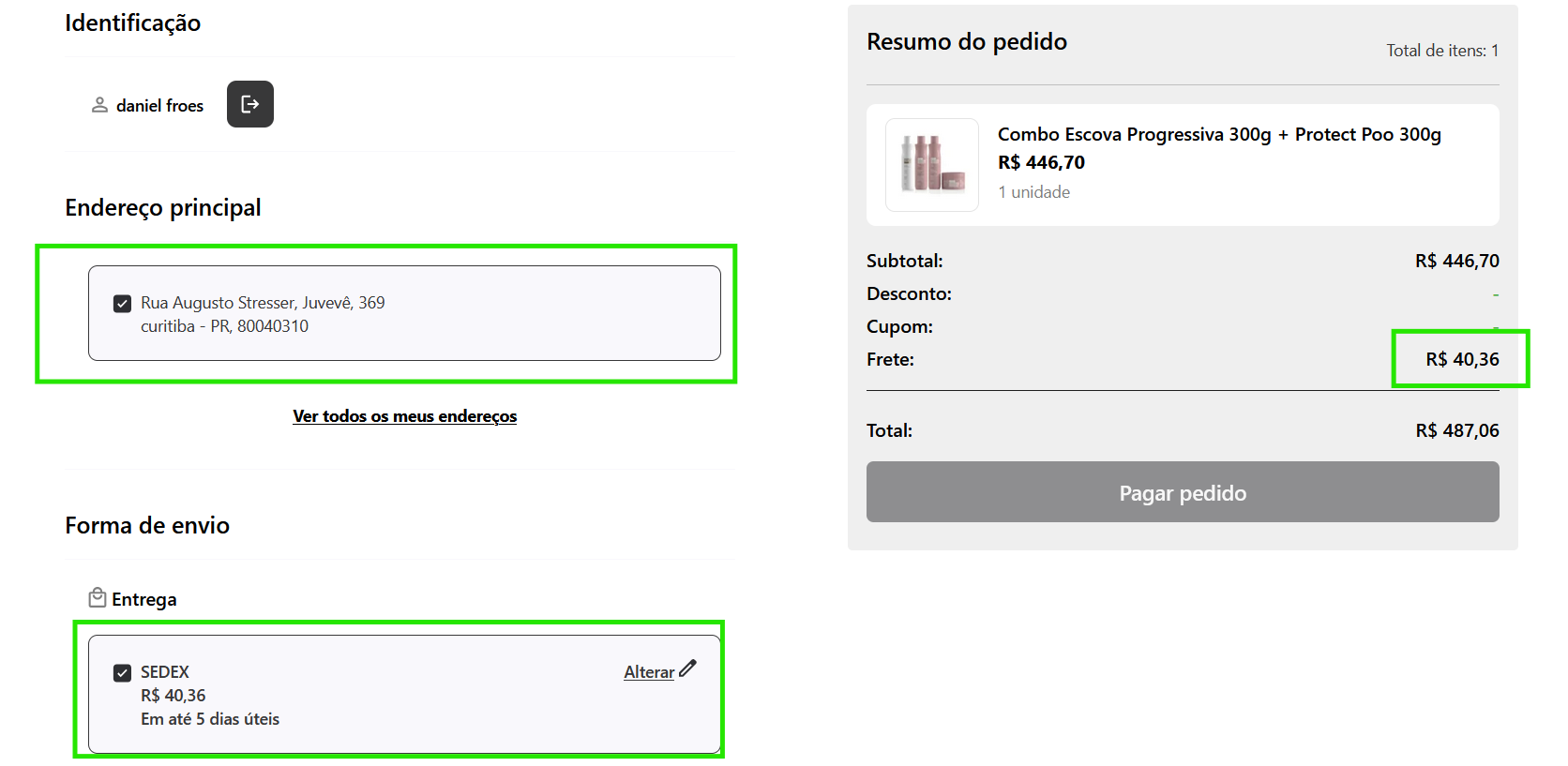The image size is (1568, 766).
Task: Click the 1 unidade quantity label
Action: 1033,192
